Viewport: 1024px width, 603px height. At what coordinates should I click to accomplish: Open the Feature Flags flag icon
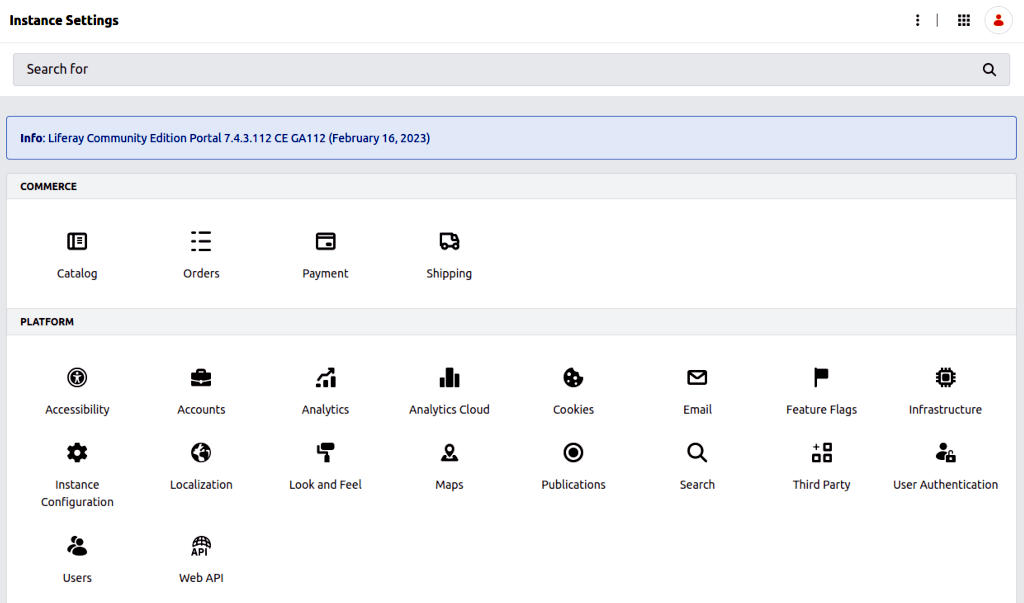[x=822, y=377]
